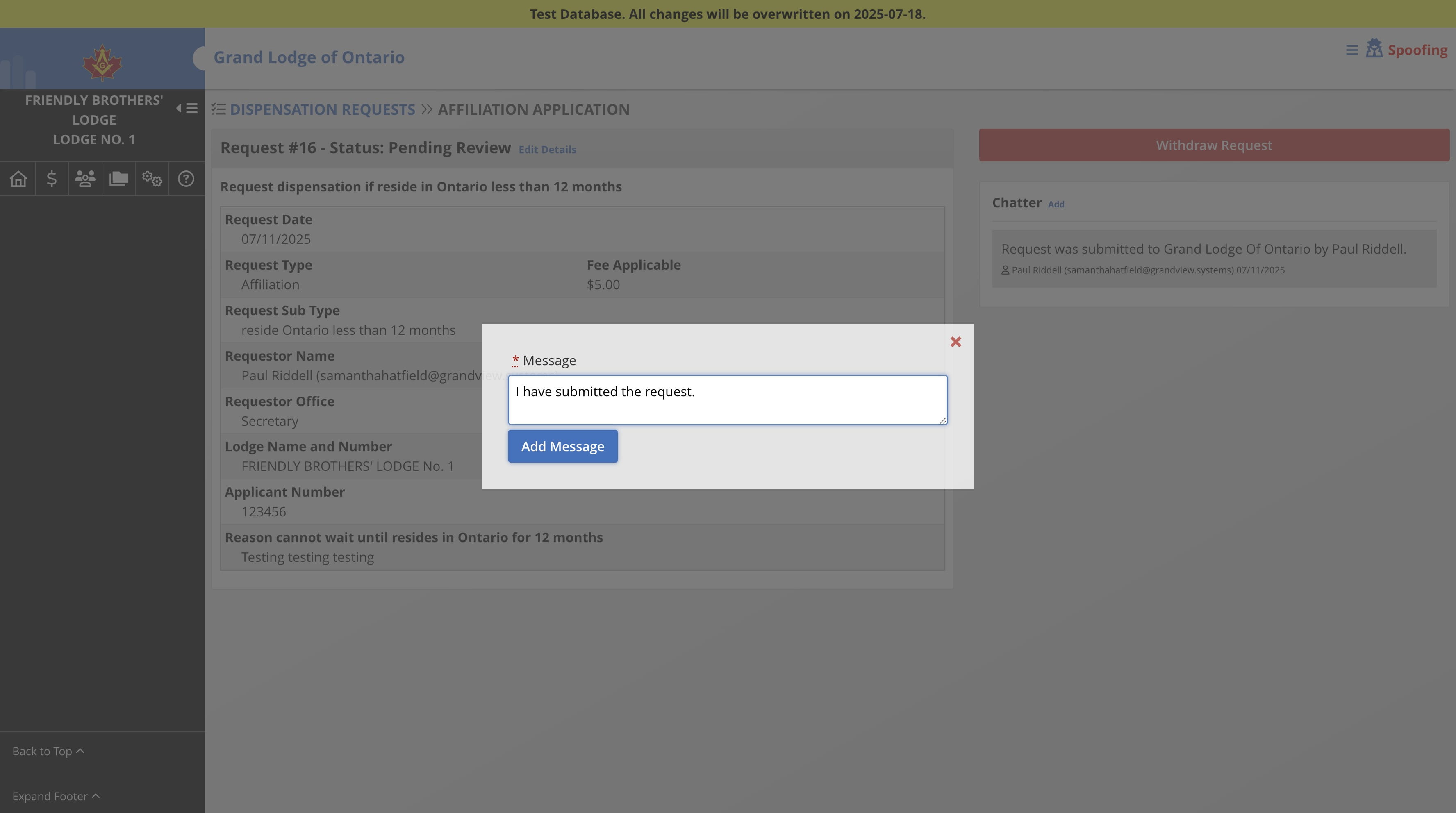The width and height of the screenshot is (1456, 813).
Task: Click the Withdraw Request button
Action: (x=1214, y=145)
